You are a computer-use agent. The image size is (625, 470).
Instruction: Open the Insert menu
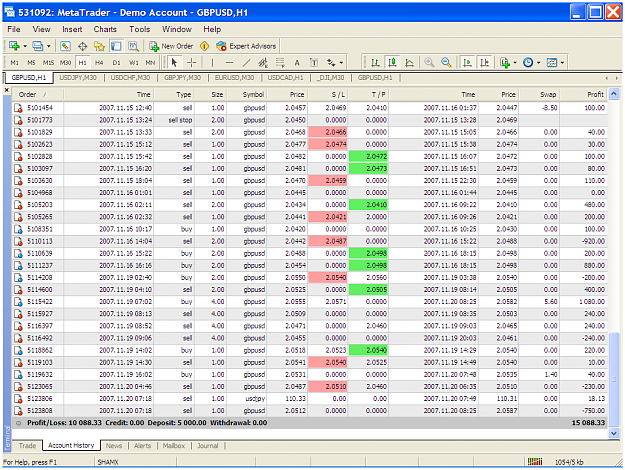72,29
